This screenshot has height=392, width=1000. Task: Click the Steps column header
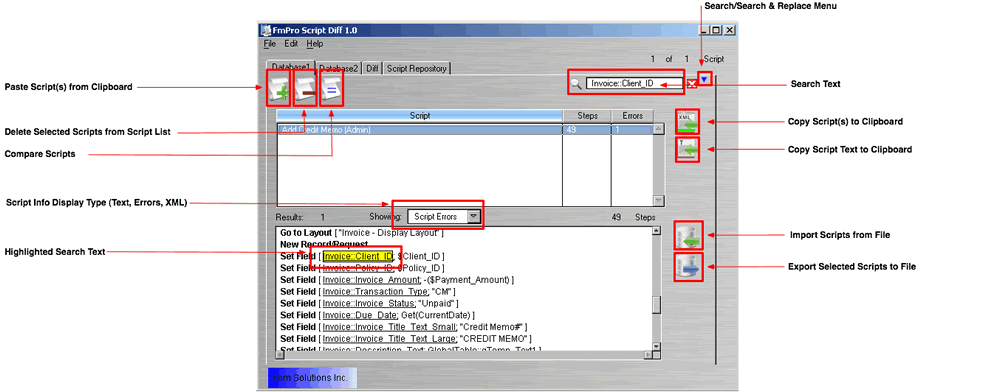[x=587, y=115]
